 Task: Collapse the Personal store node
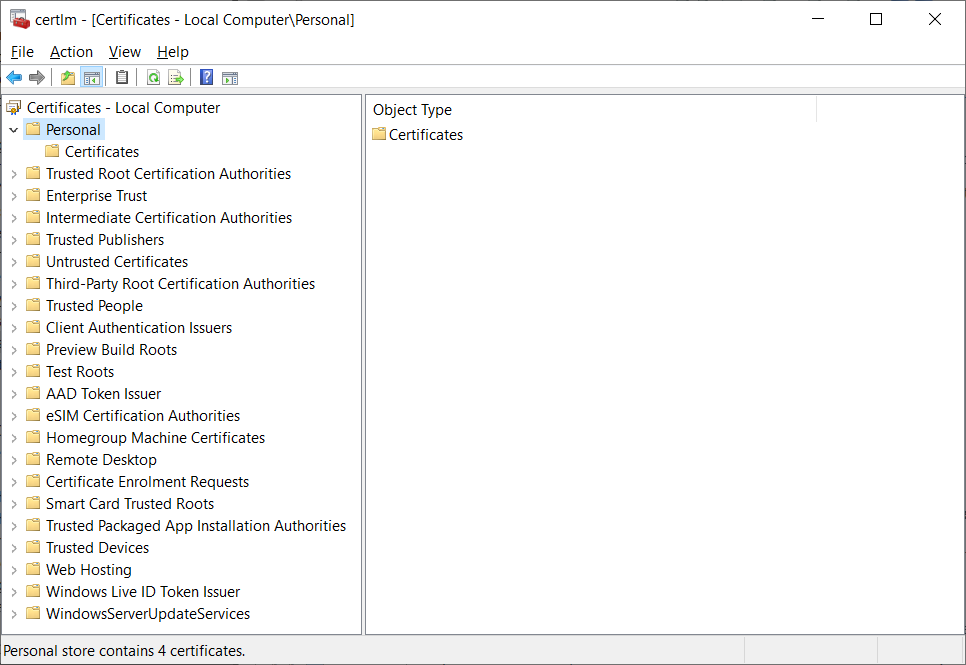pos(14,130)
